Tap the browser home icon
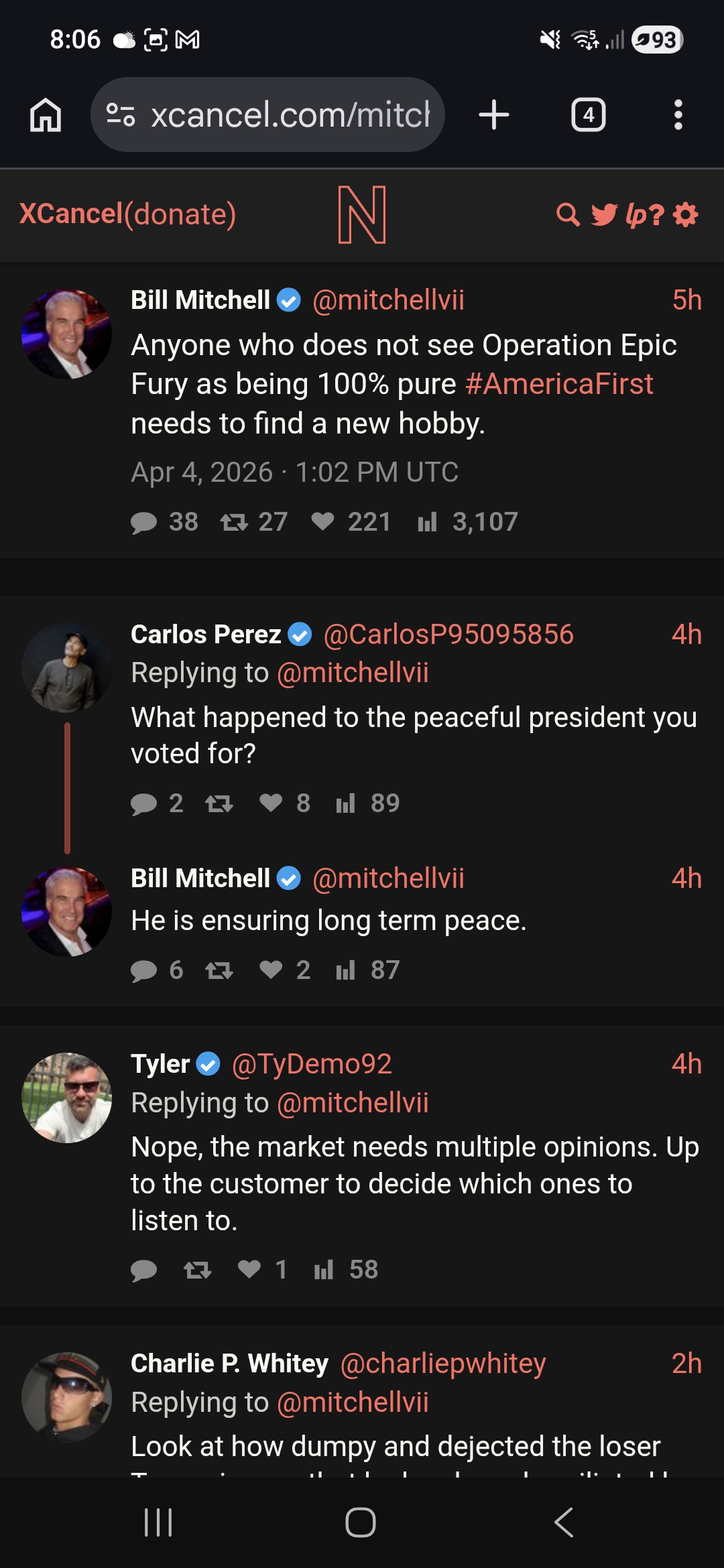The width and height of the screenshot is (724, 1568). tap(46, 115)
